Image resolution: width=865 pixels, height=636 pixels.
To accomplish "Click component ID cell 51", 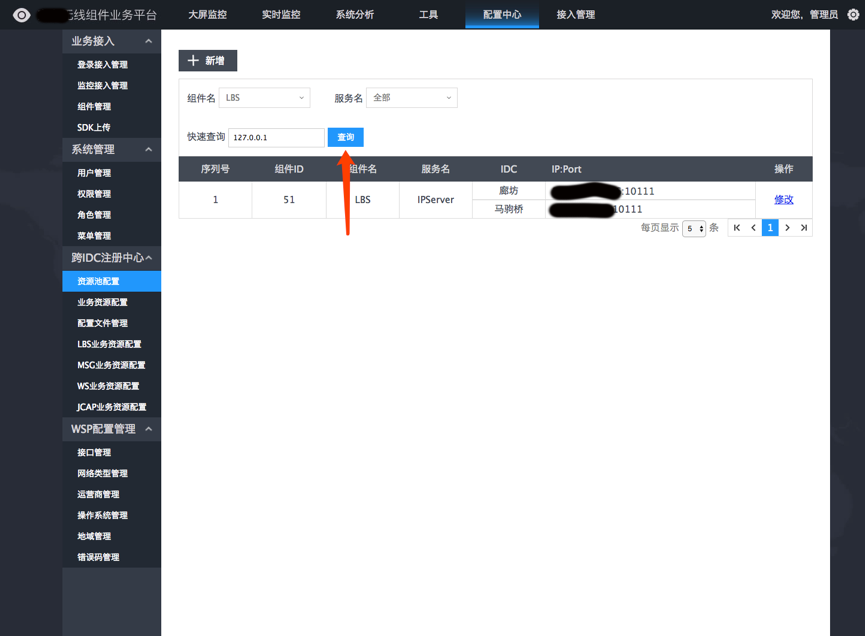I will pyautogui.click(x=289, y=200).
